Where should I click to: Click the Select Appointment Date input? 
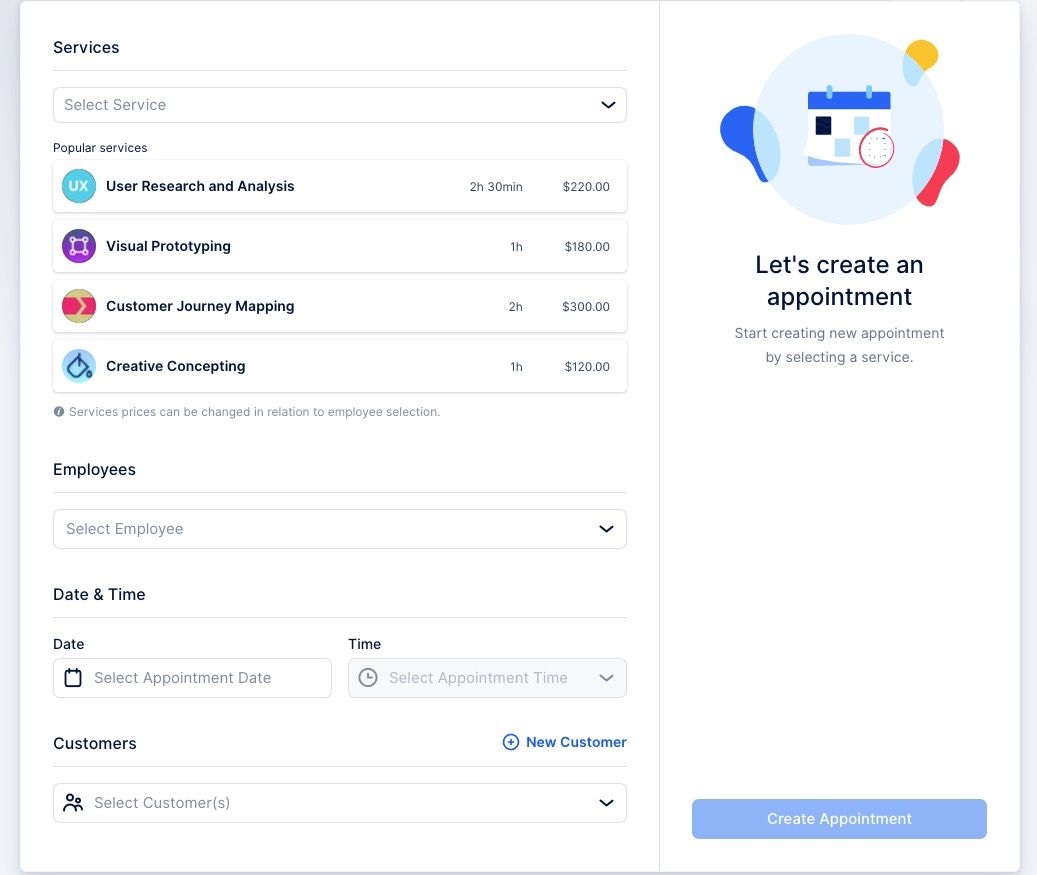192,677
